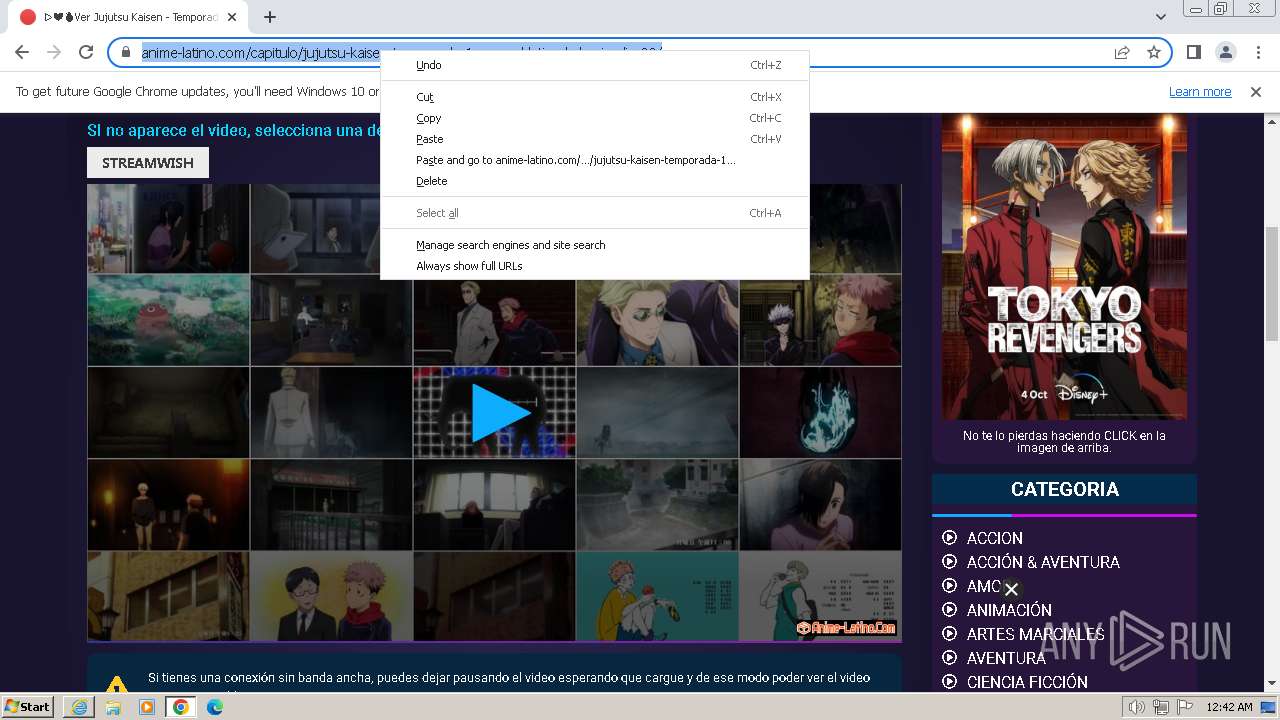Choose Delete in context menu
Screen dimensions: 1280x720
tap(595, 181)
